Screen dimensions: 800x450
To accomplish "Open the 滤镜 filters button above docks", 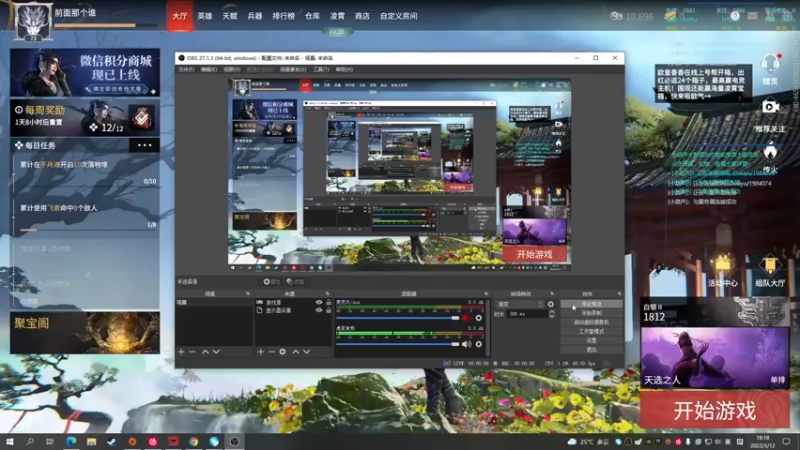I will point(295,282).
